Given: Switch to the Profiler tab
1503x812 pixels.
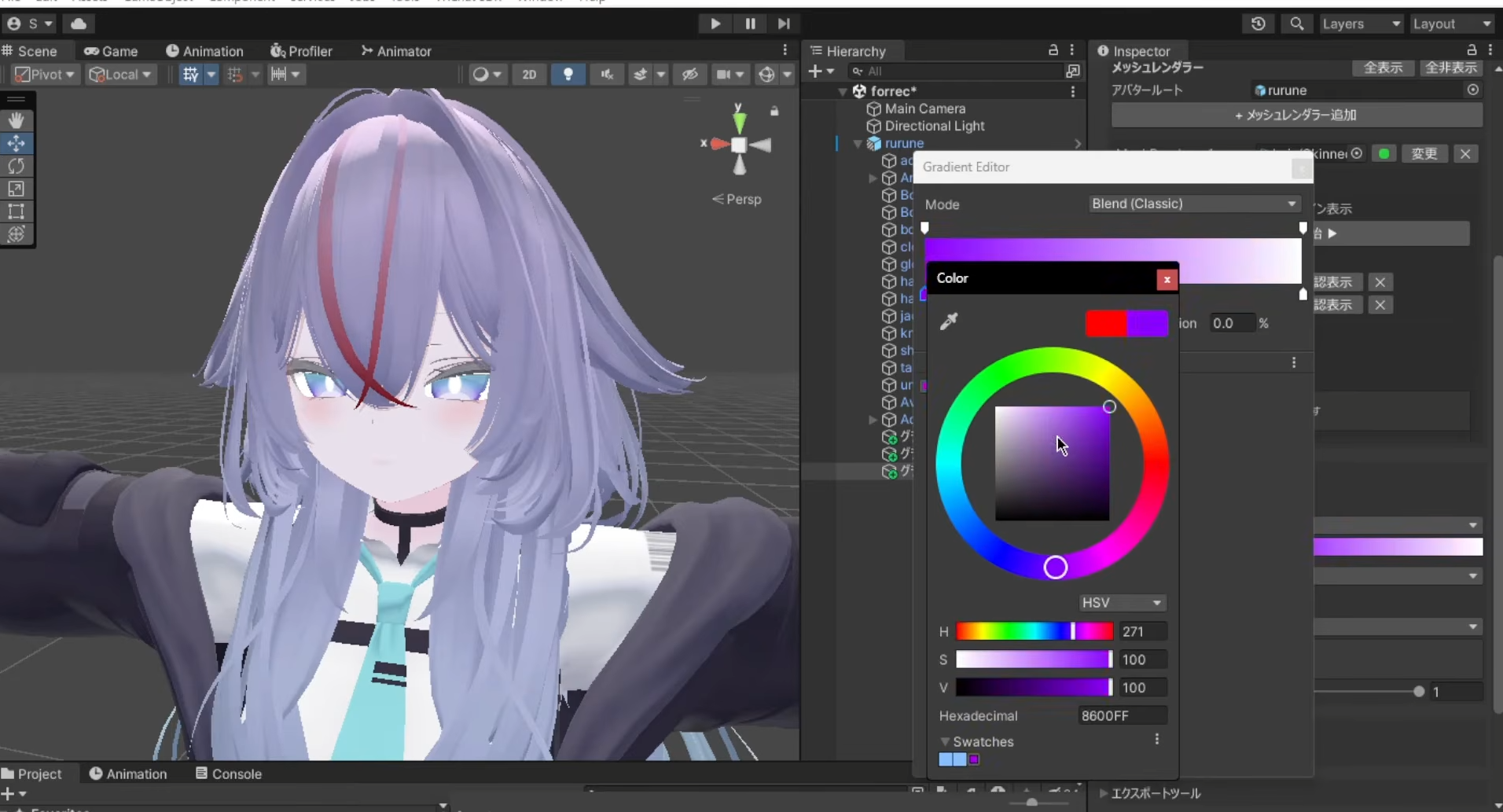Looking at the screenshot, I should click(x=301, y=51).
